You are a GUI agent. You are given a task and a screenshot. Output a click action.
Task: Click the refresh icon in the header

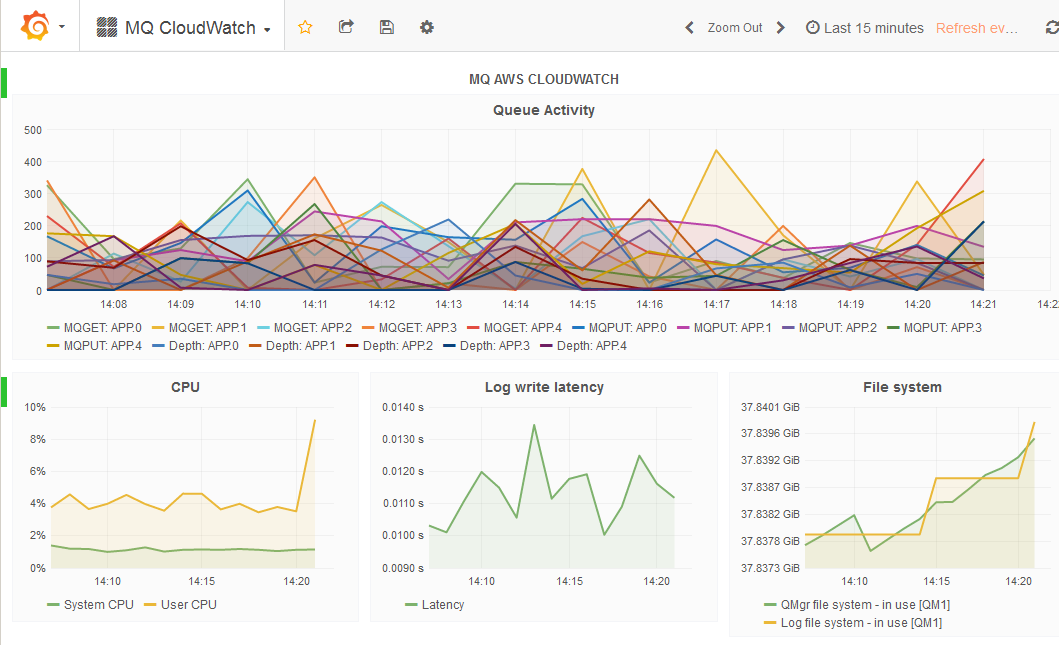click(x=1051, y=28)
